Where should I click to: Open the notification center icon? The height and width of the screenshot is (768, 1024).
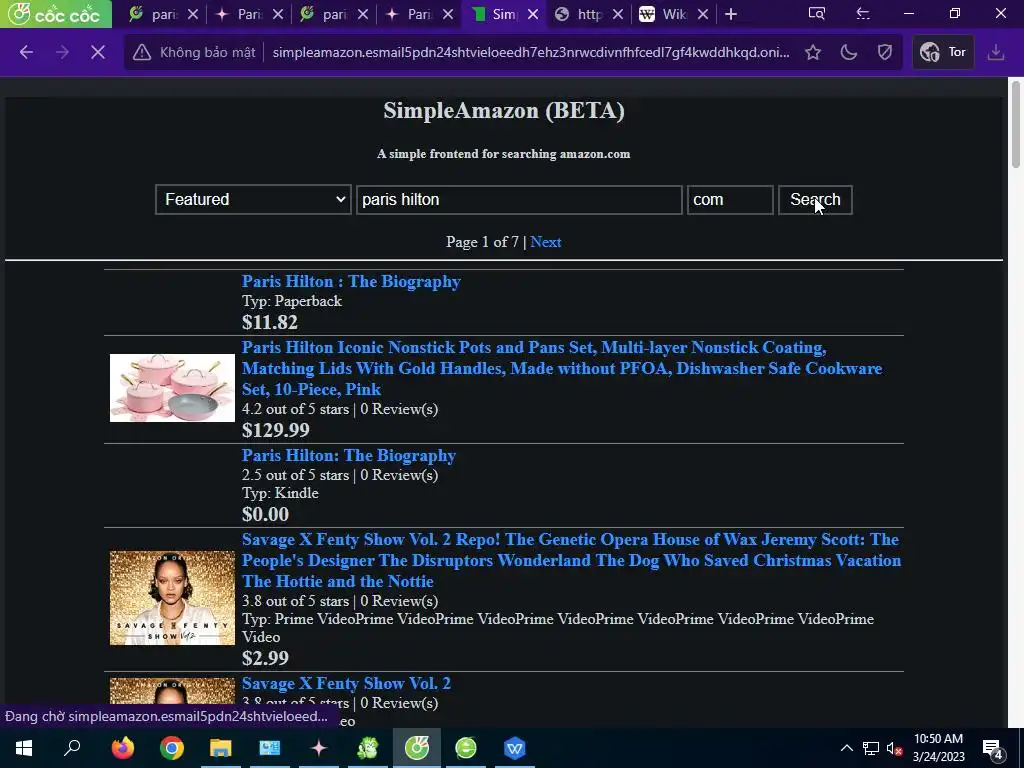click(x=993, y=749)
